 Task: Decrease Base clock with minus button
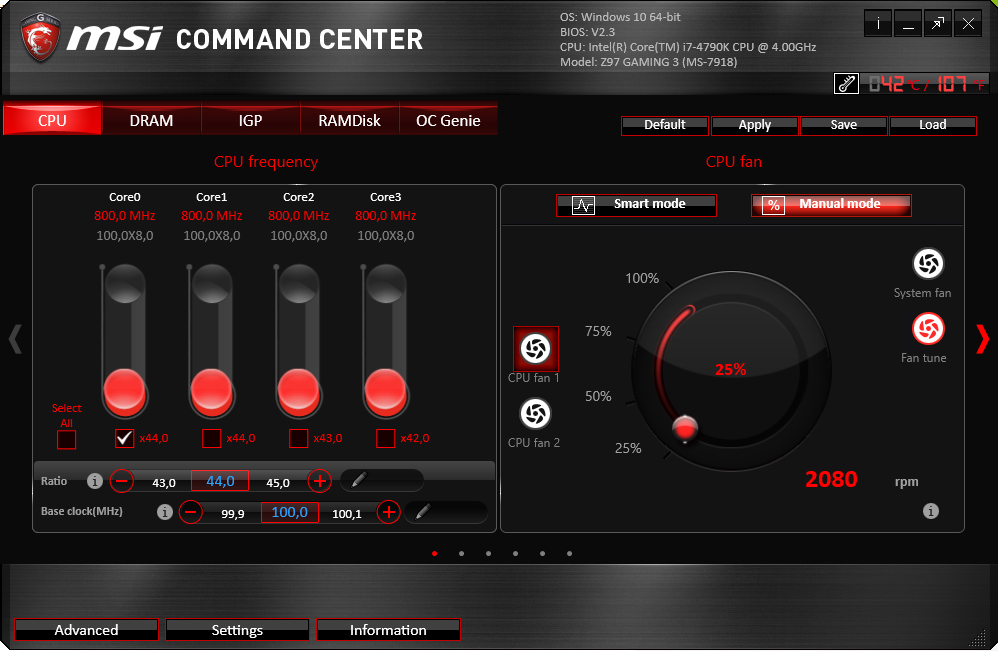pos(190,512)
